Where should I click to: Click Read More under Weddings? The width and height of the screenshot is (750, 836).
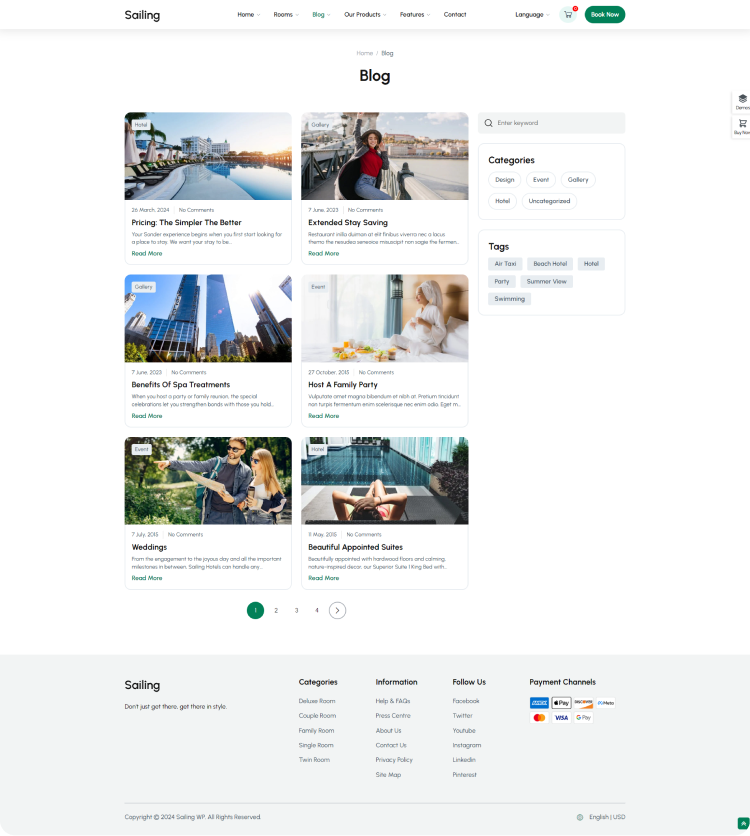tap(147, 578)
